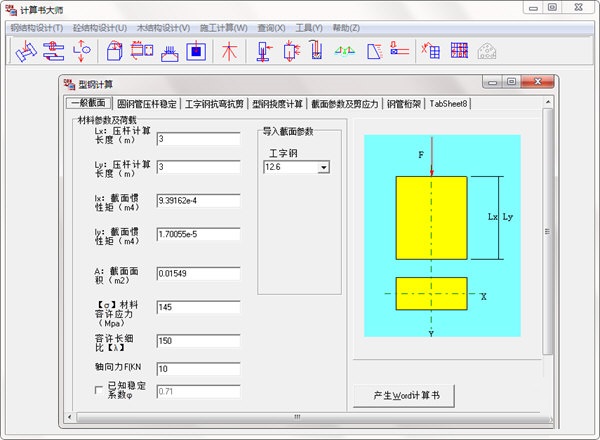This screenshot has height=440, width=600.
Task: Switch to the 型钢挠度计算 tab
Action: point(278,103)
